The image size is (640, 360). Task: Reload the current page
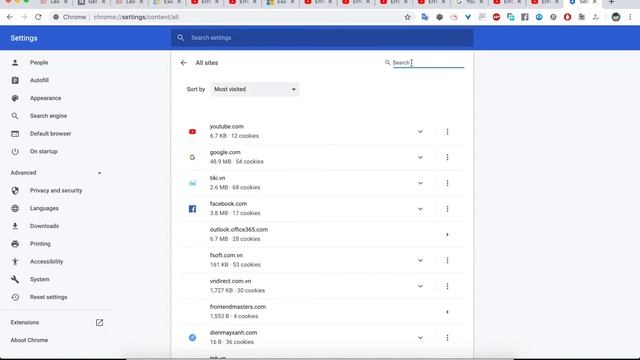[x=38, y=17]
